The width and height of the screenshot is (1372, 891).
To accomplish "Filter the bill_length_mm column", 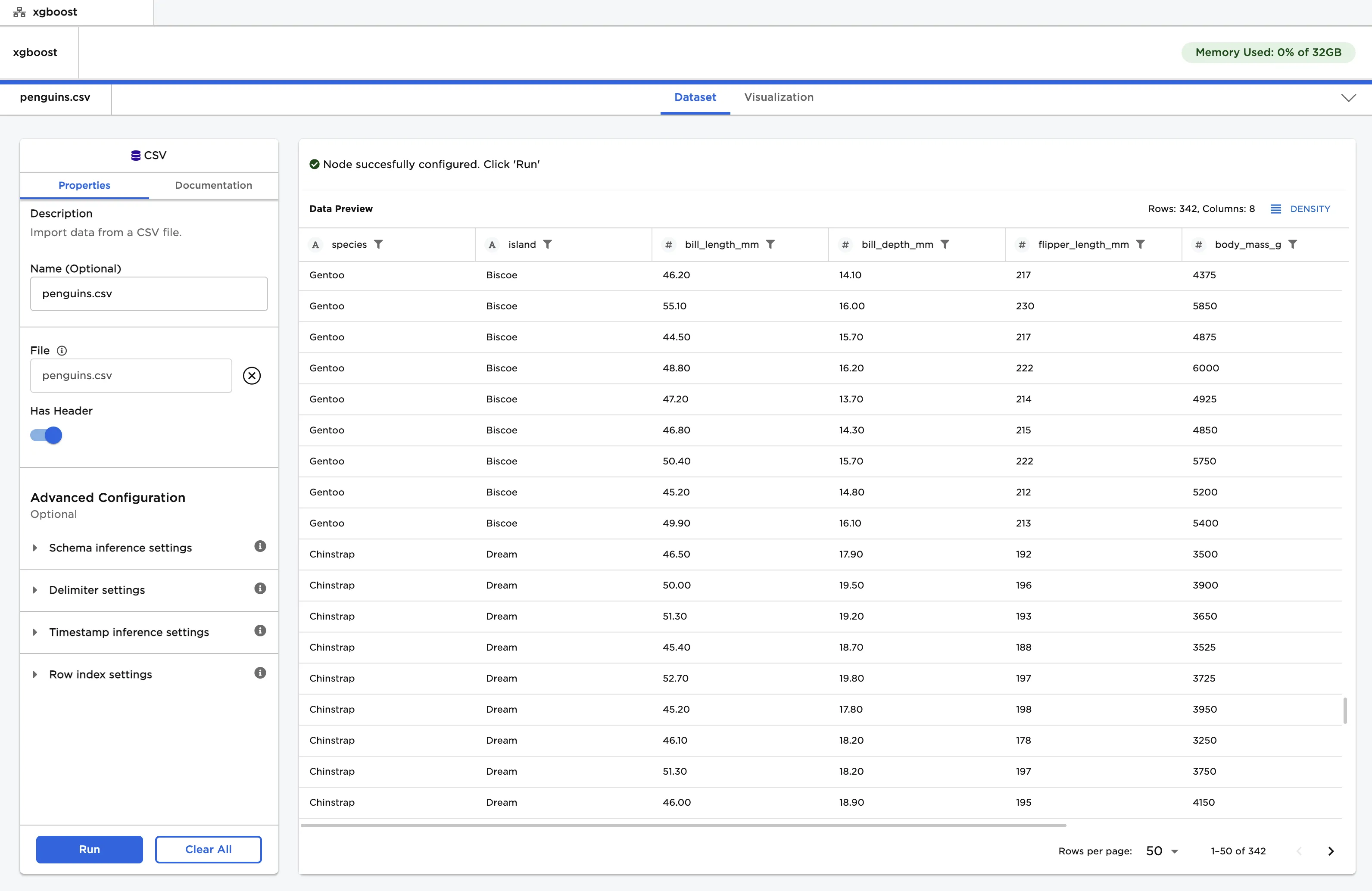I will (770, 244).
